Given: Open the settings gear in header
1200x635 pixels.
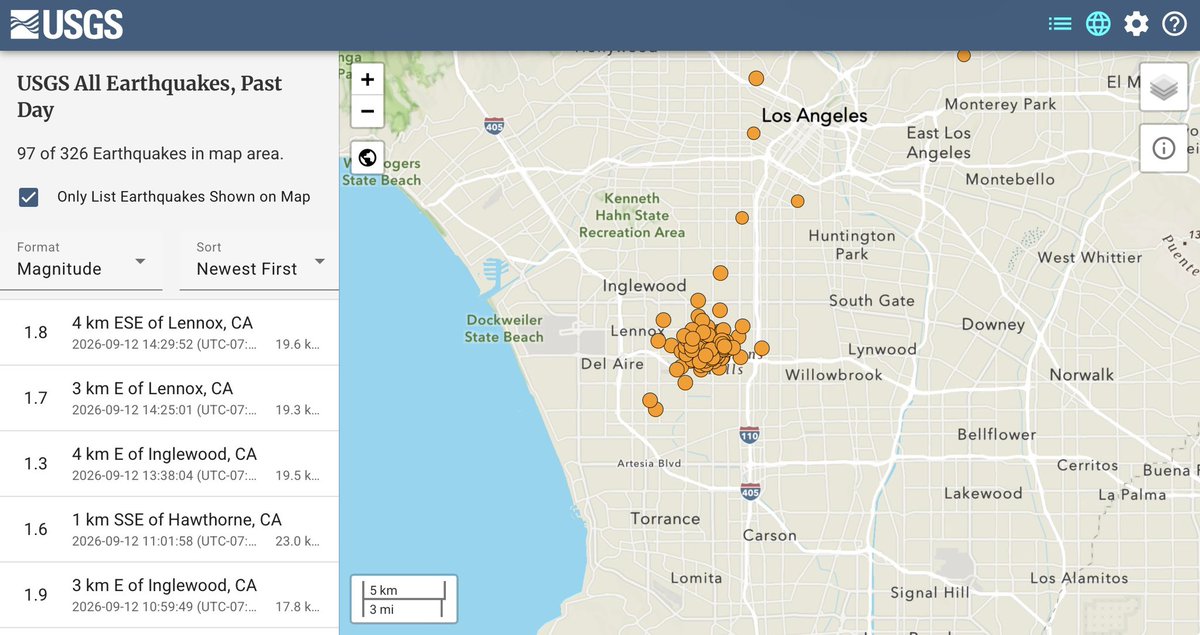Looking at the screenshot, I should tap(1136, 24).
